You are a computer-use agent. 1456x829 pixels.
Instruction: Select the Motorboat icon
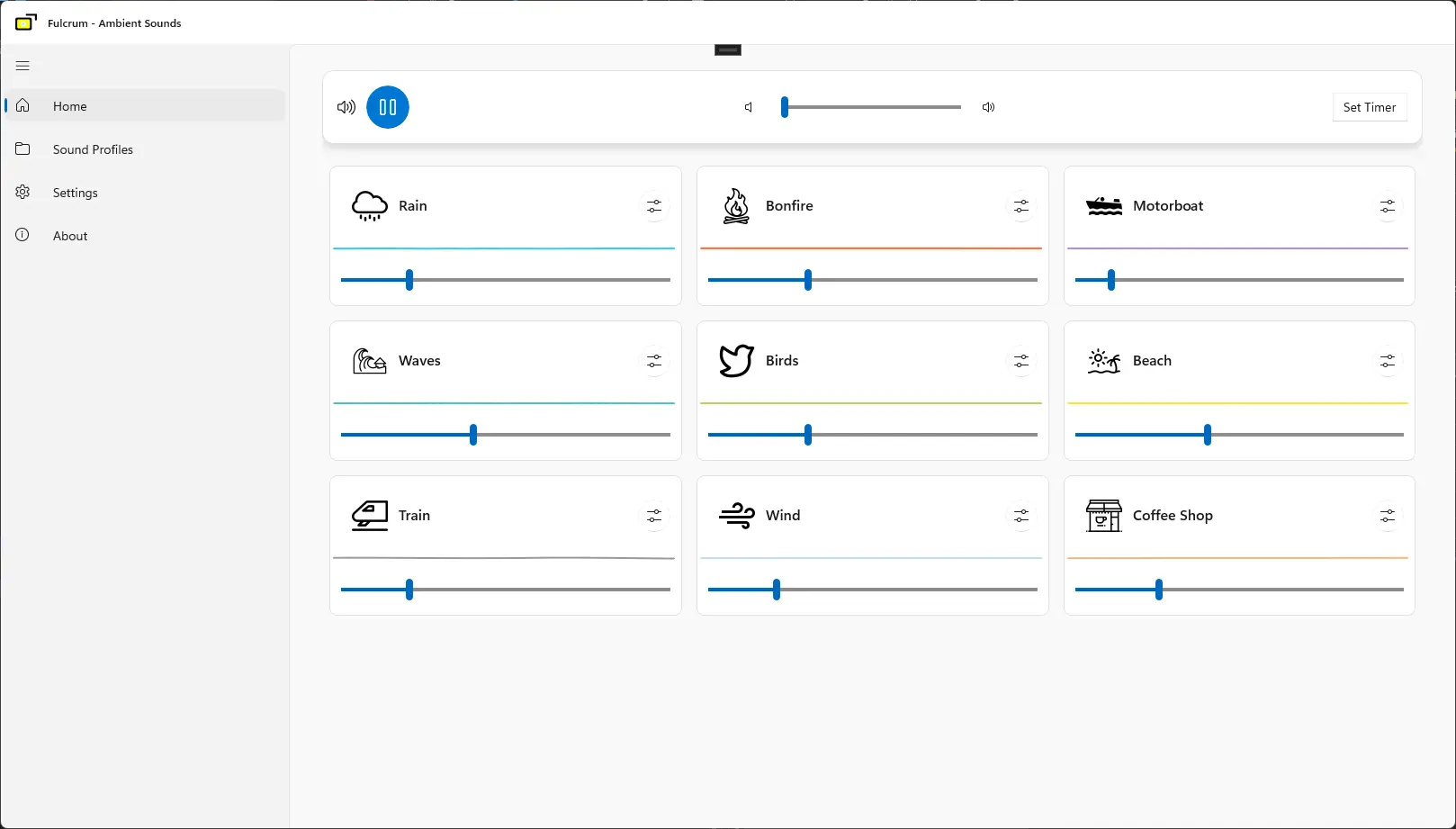(1103, 205)
